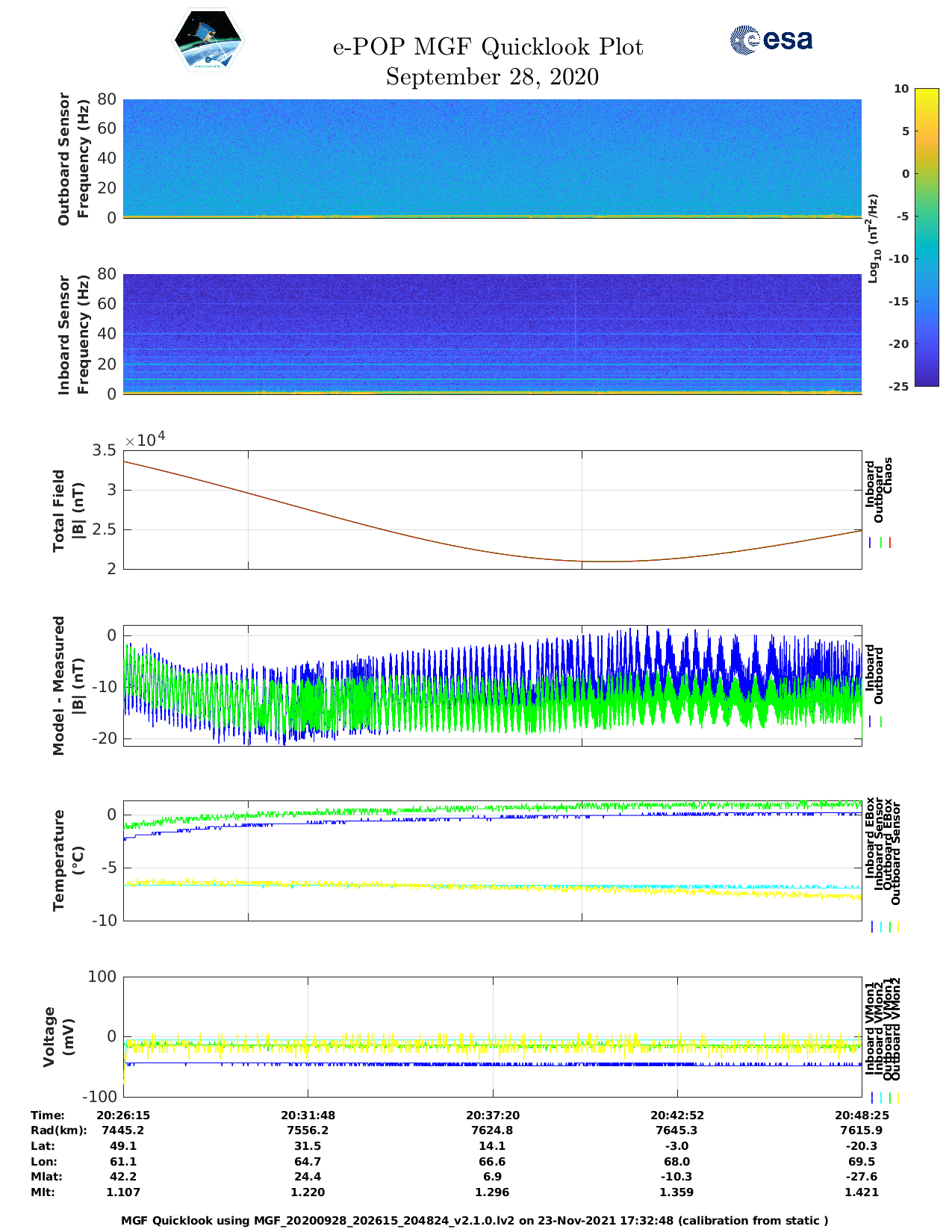
Task: Click the date 'September 28, 2020'
Action: pos(492,77)
